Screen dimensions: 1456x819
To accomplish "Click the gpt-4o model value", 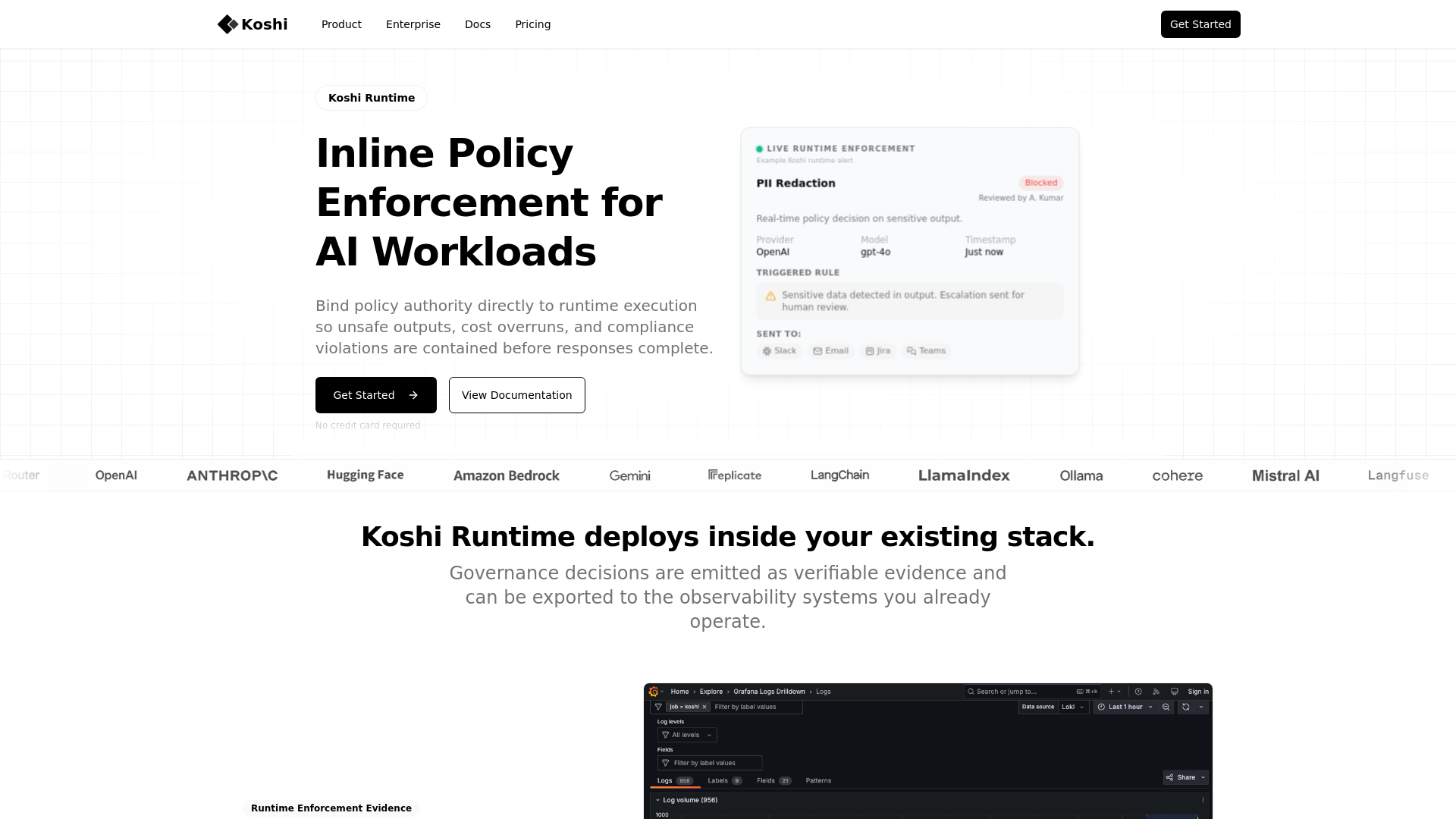I will pos(875,253).
